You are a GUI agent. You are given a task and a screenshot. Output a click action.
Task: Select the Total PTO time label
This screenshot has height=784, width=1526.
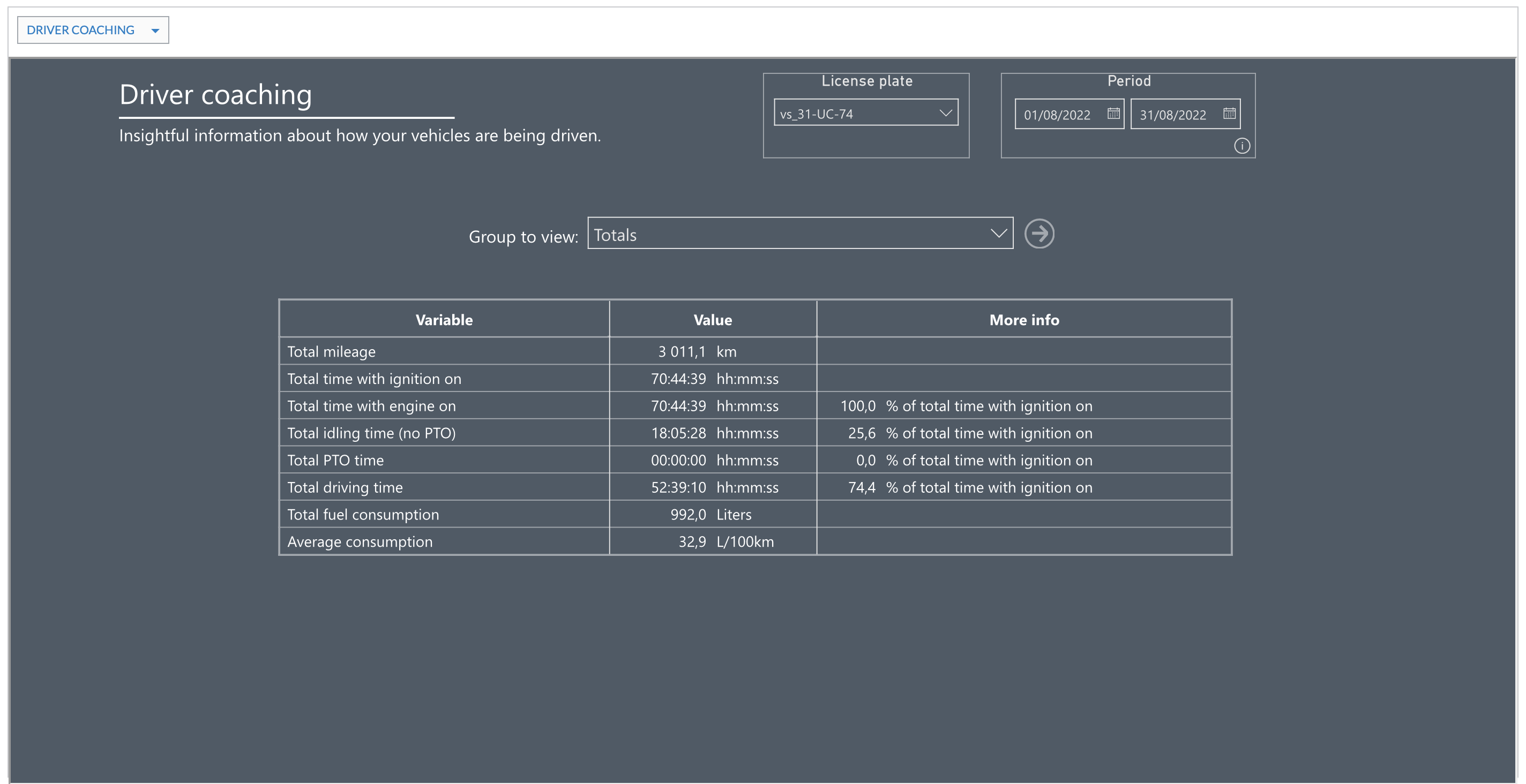pyautogui.click(x=335, y=461)
